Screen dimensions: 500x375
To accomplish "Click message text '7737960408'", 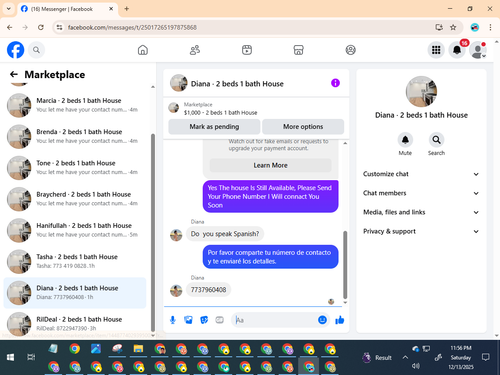I will pyautogui.click(x=208, y=290).
